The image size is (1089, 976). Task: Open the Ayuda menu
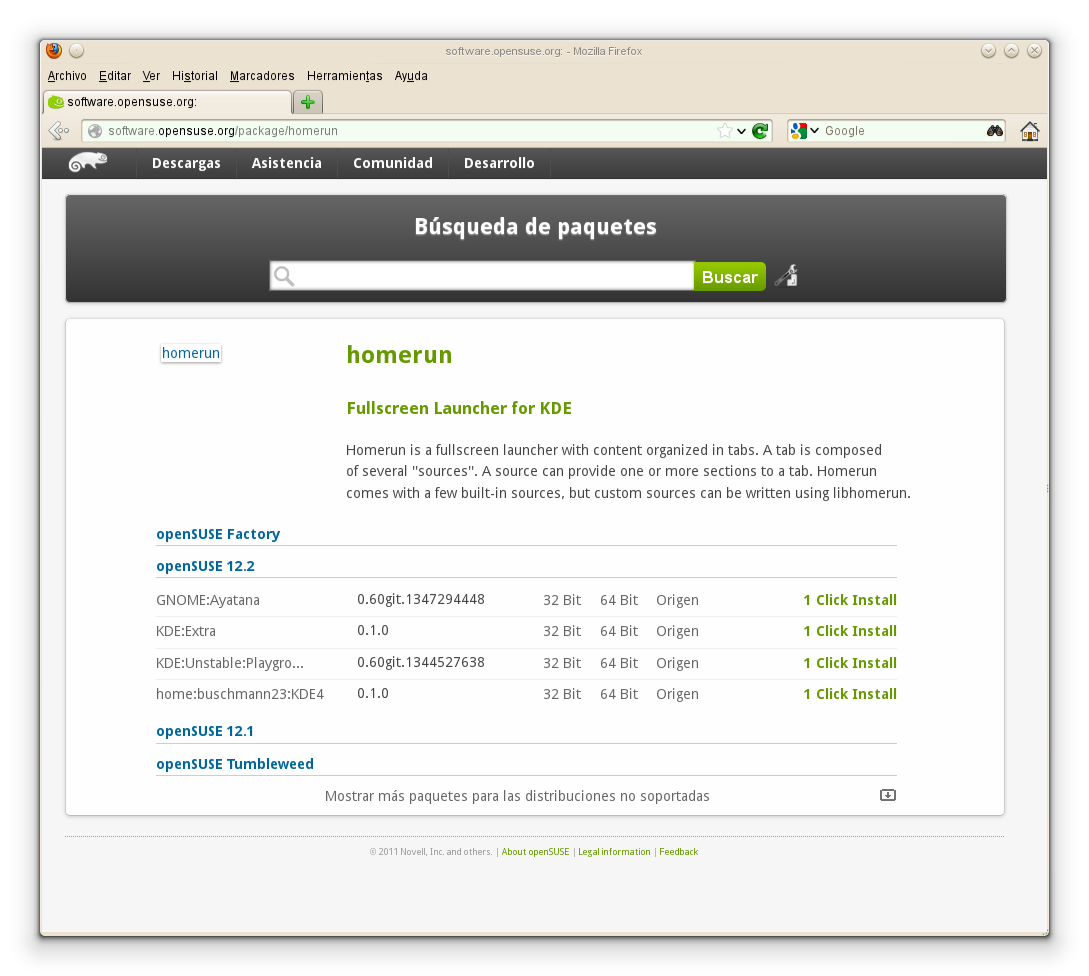(410, 76)
